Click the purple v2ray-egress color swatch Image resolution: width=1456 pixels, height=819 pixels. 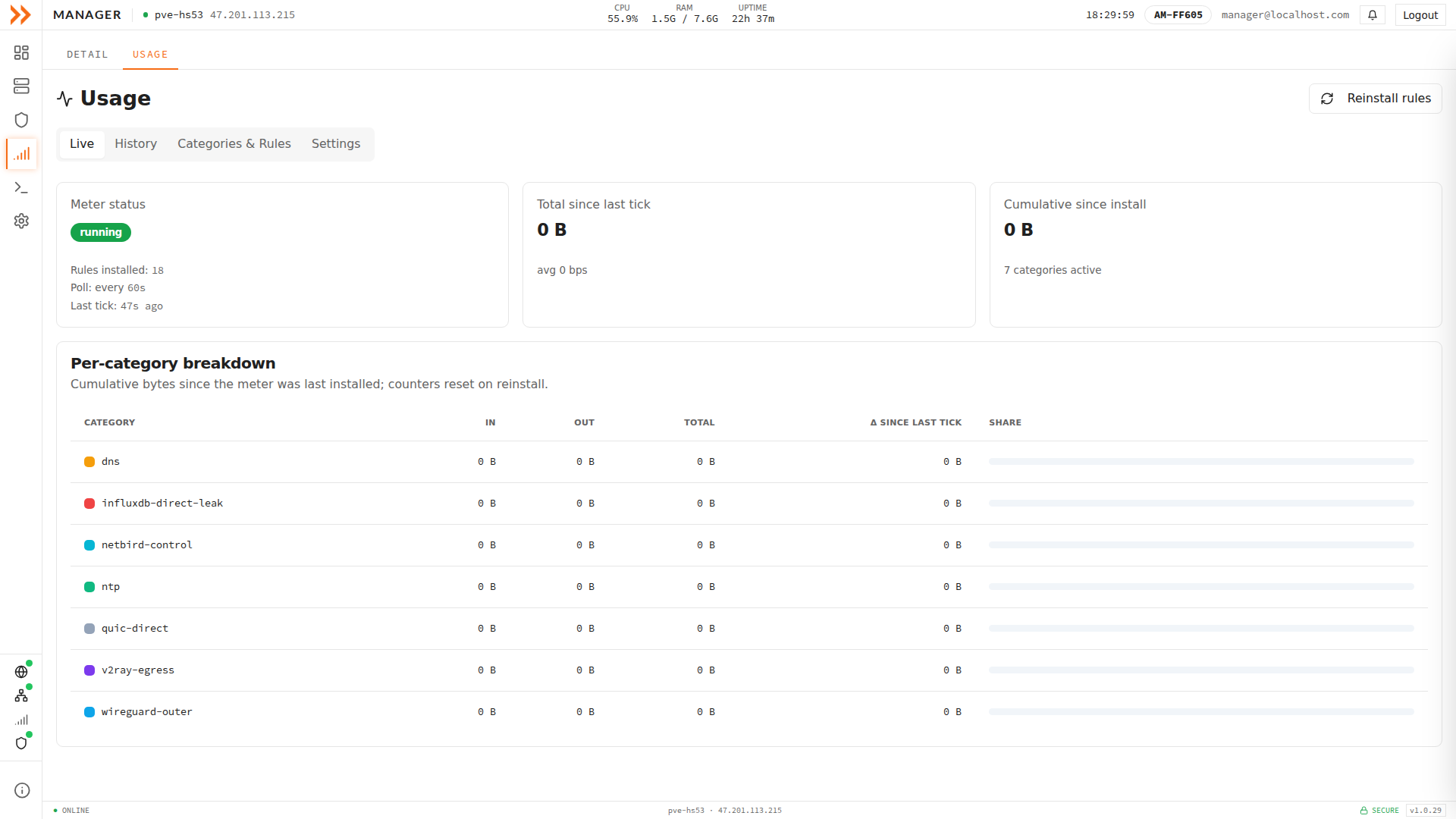tap(89, 670)
